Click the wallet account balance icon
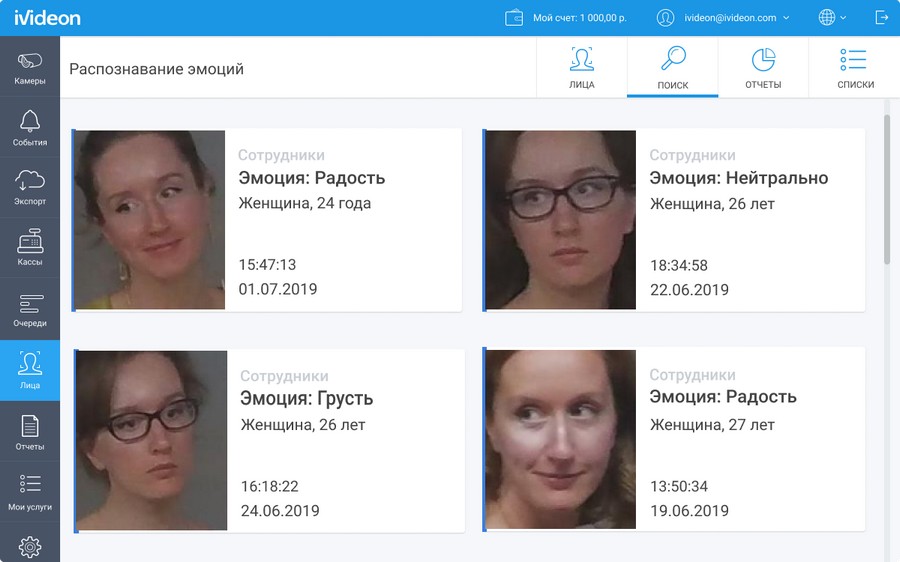 [x=514, y=18]
